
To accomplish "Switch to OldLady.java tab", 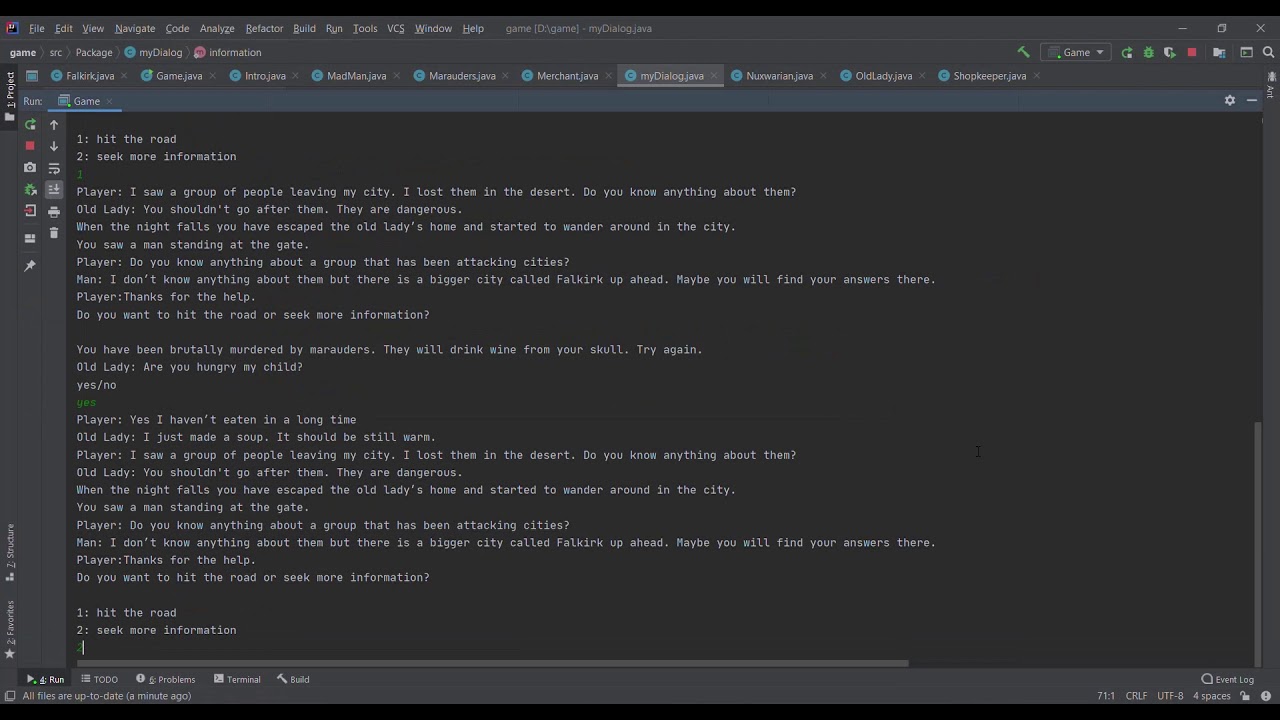I will (x=883, y=76).
